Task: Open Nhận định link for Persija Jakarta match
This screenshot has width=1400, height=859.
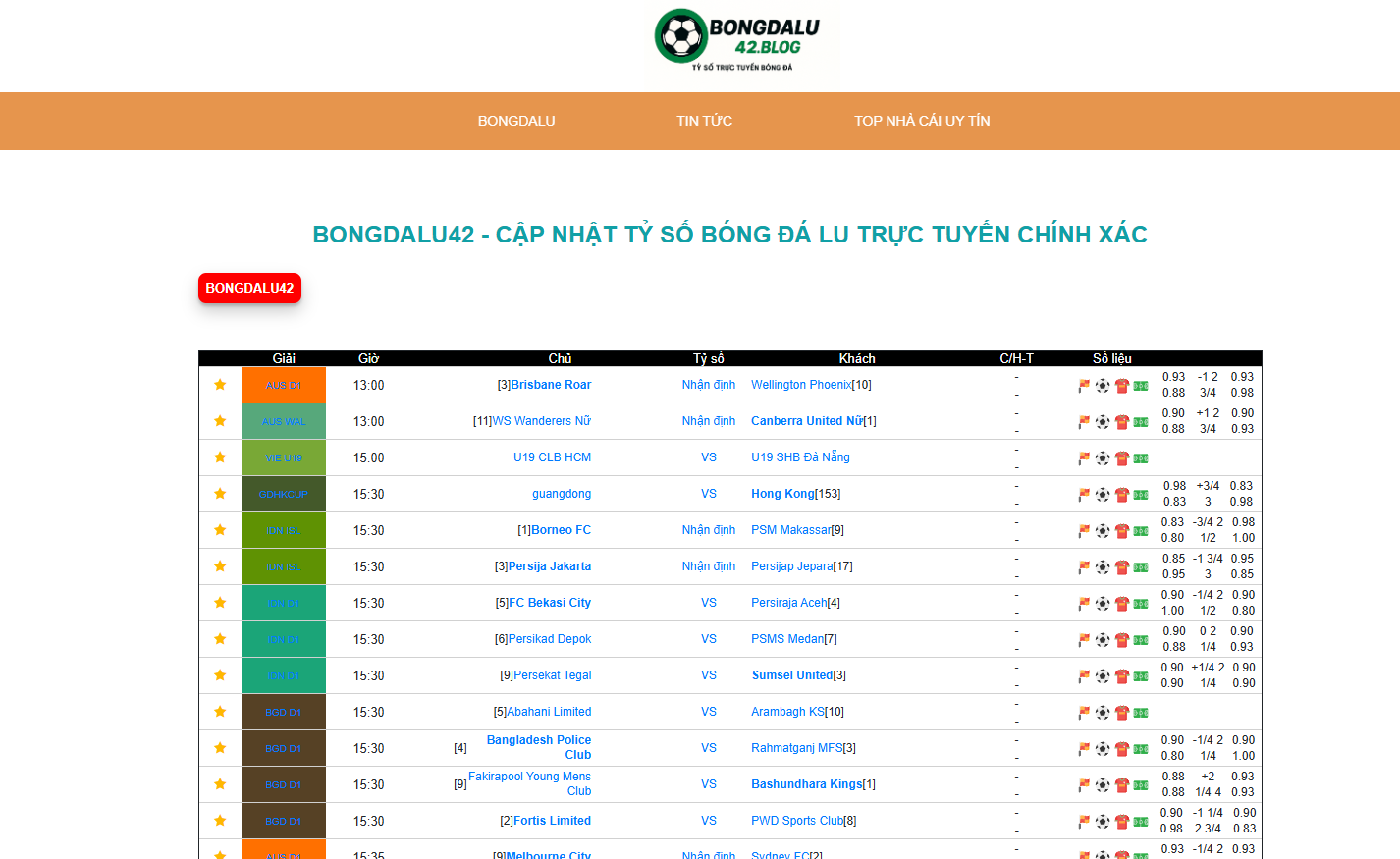Action: tap(709, 566)
